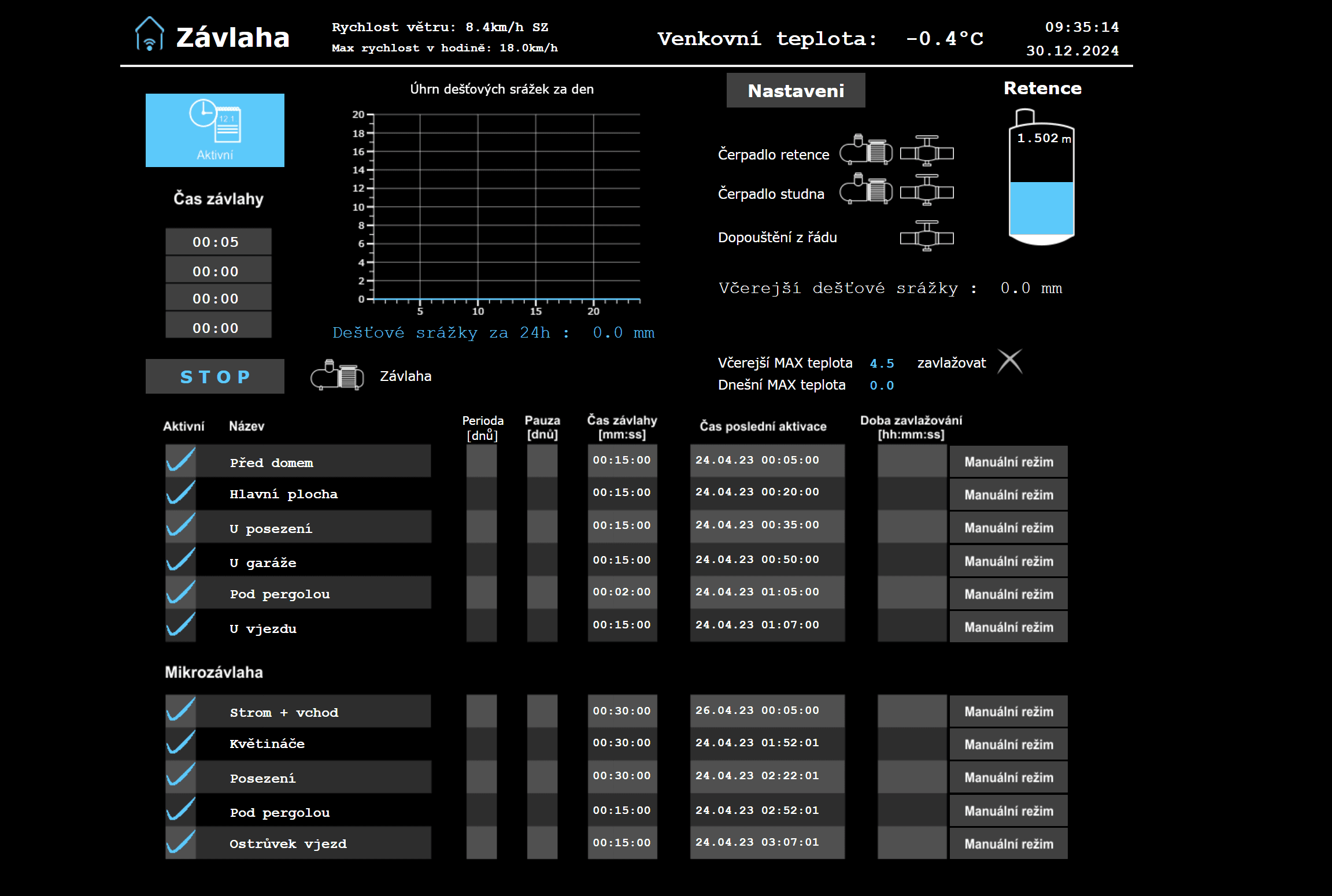Viewport: 1332px width, 896px height.
Task: Toggle the U posezení active checkbox
Action: coord(181,526)
